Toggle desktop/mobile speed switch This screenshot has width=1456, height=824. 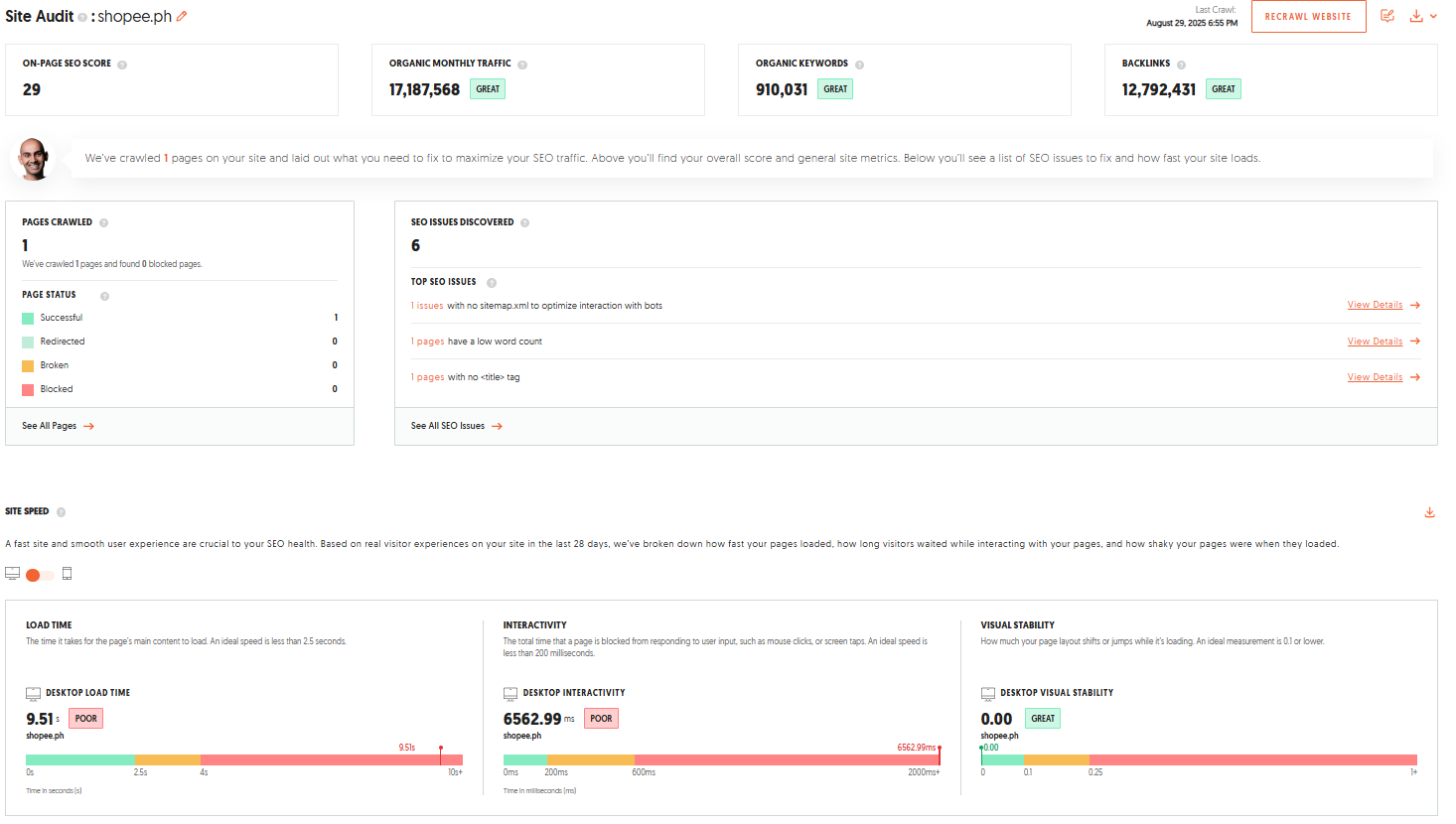coord(40,575)
